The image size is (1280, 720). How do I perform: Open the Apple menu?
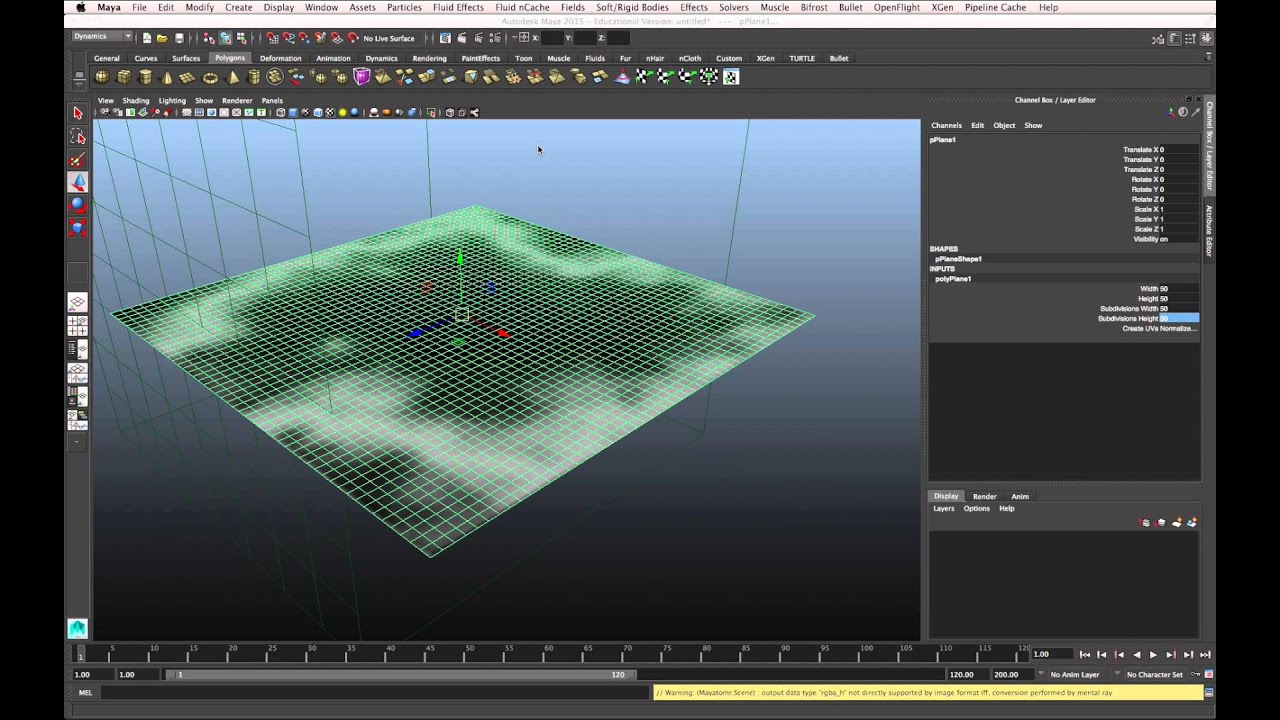click(x=81, y=7)
